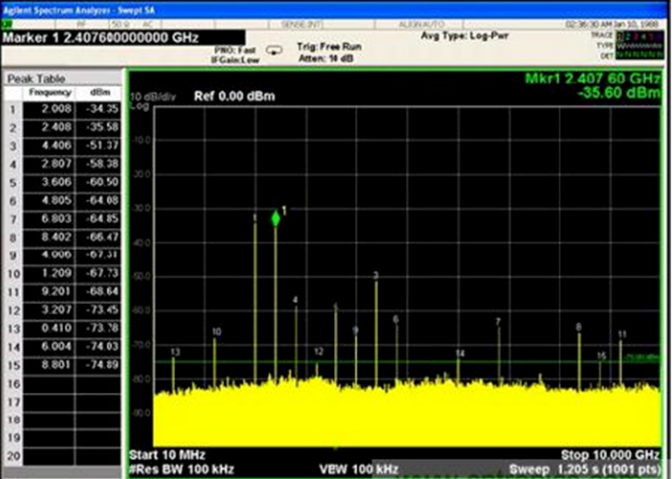Click the Stop 10.000 GHz frequency label
This screenshot has width=672, height=479.
coord(610,453)
